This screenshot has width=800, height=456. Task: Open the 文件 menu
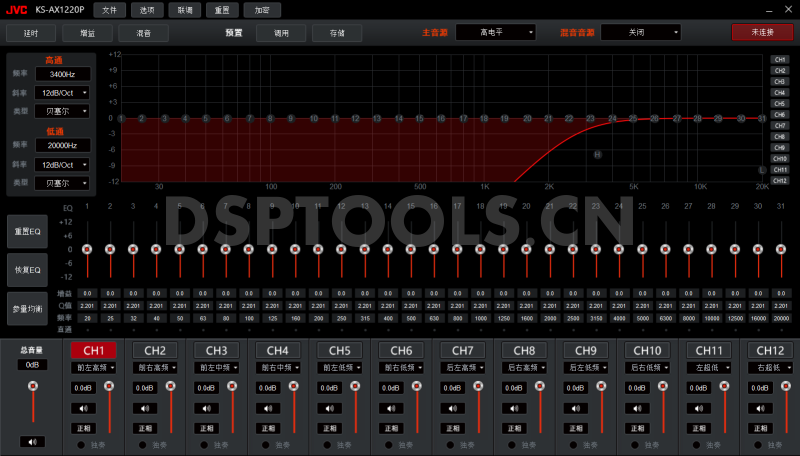[109, 10]
